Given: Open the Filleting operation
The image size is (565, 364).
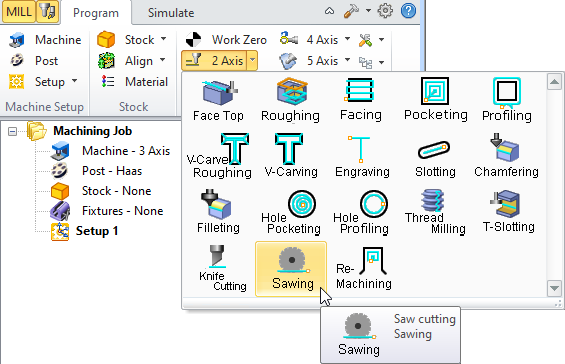Looking at the screenshot, I should pyautogui.click(x=218, y=212).
